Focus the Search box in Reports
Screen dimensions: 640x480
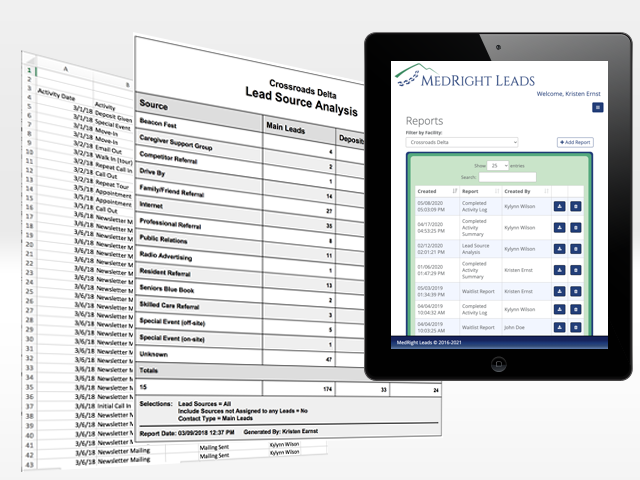(x=507, y=177)
